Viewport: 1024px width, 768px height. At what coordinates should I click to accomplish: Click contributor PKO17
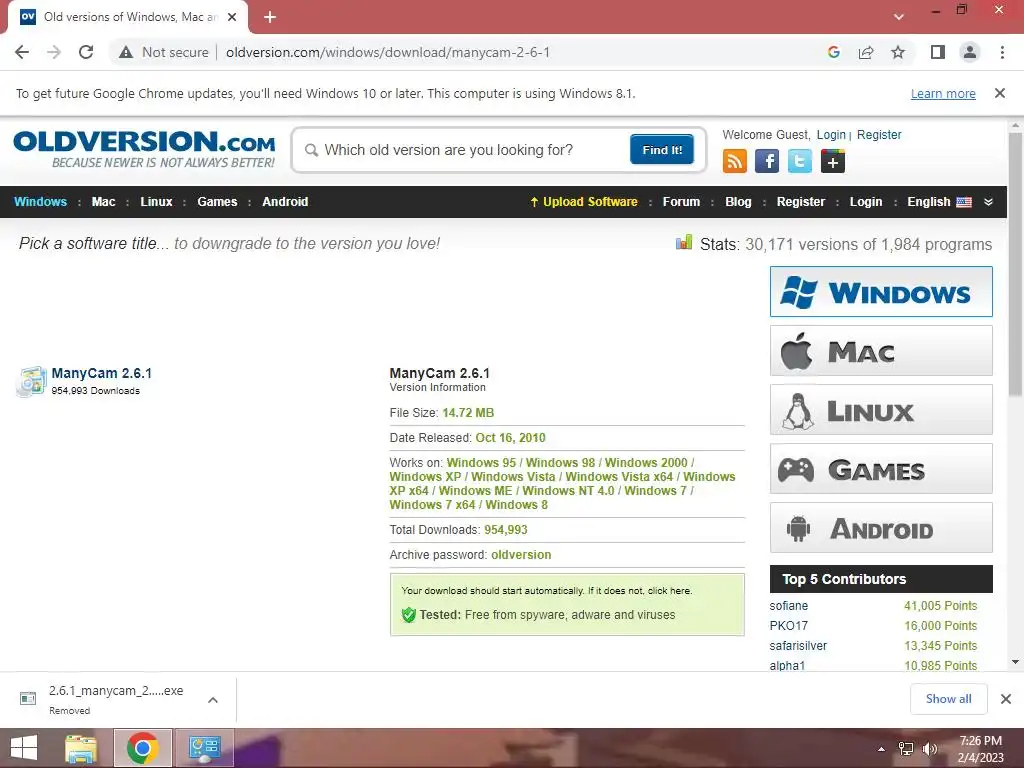[788, 626]
